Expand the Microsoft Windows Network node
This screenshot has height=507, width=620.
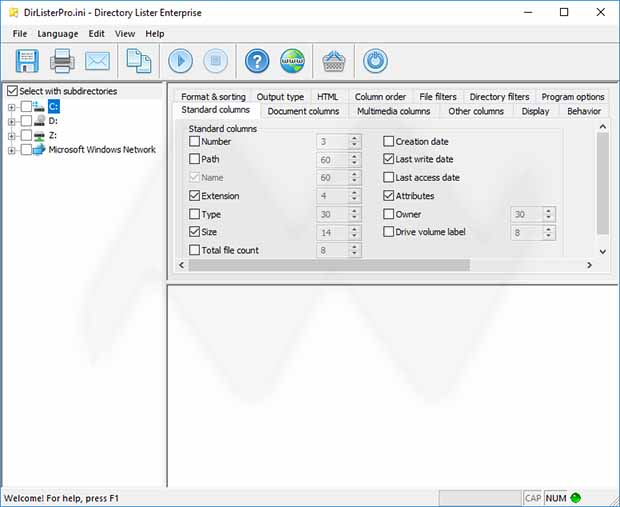pyautogui.click(x=11, y=150)
